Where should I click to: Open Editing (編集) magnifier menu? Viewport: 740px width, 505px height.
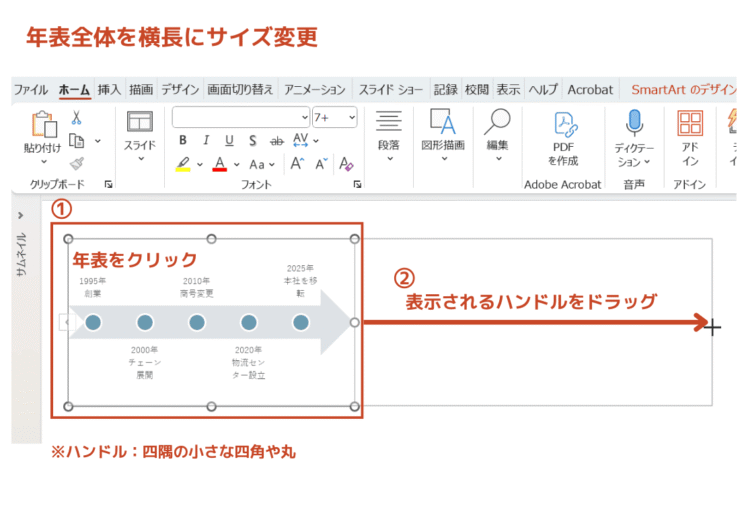click(x=497, y=135)
